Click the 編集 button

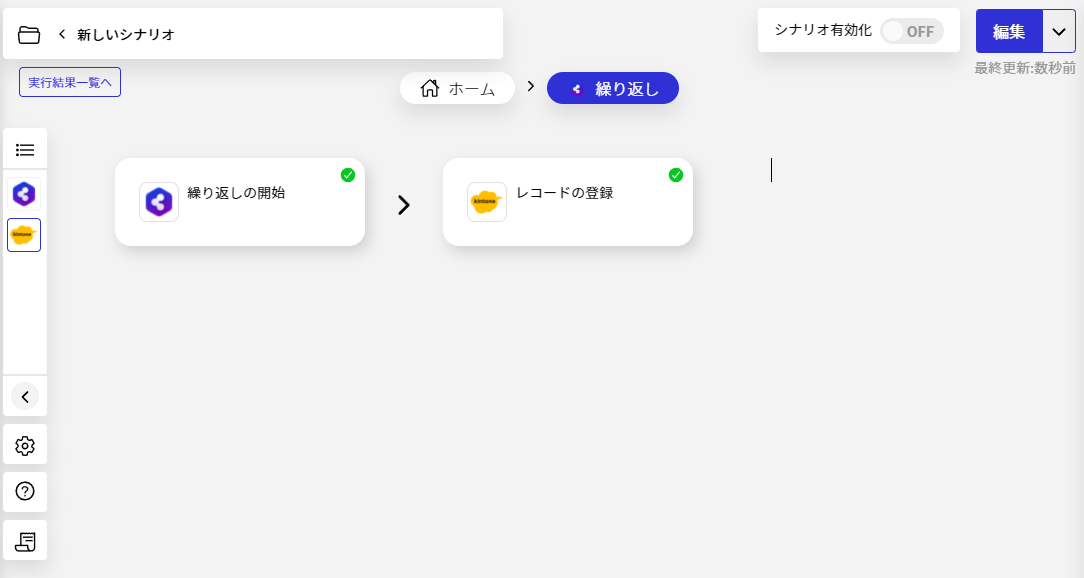point(1009,31)
